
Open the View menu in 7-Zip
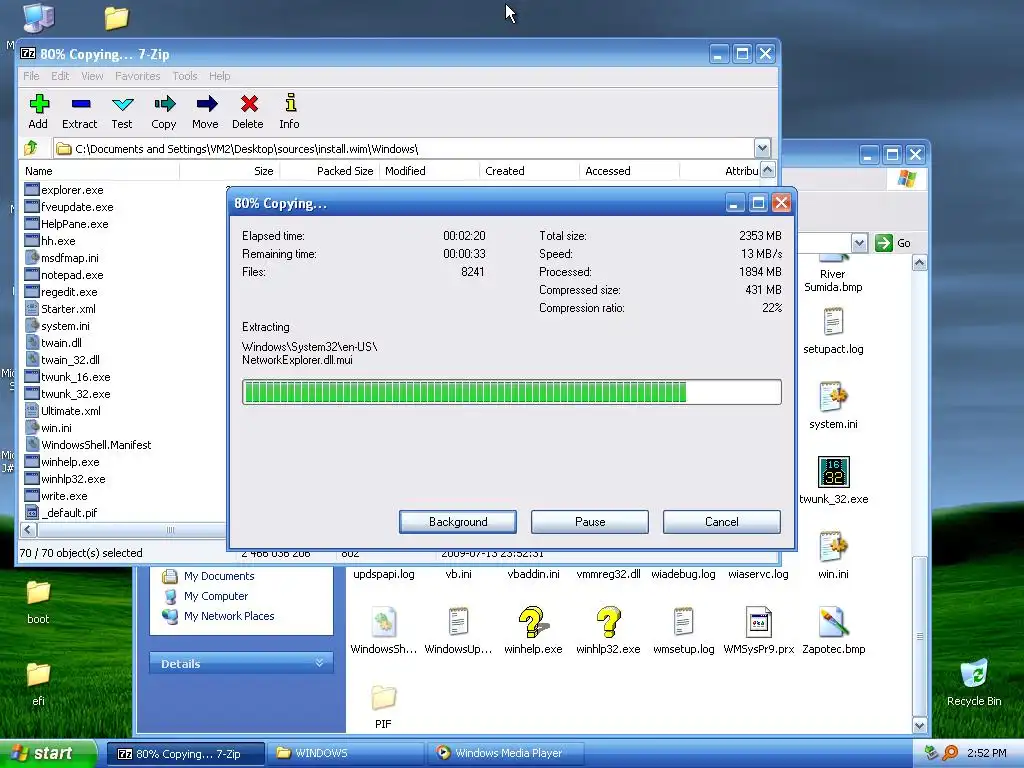click(92, 76)
